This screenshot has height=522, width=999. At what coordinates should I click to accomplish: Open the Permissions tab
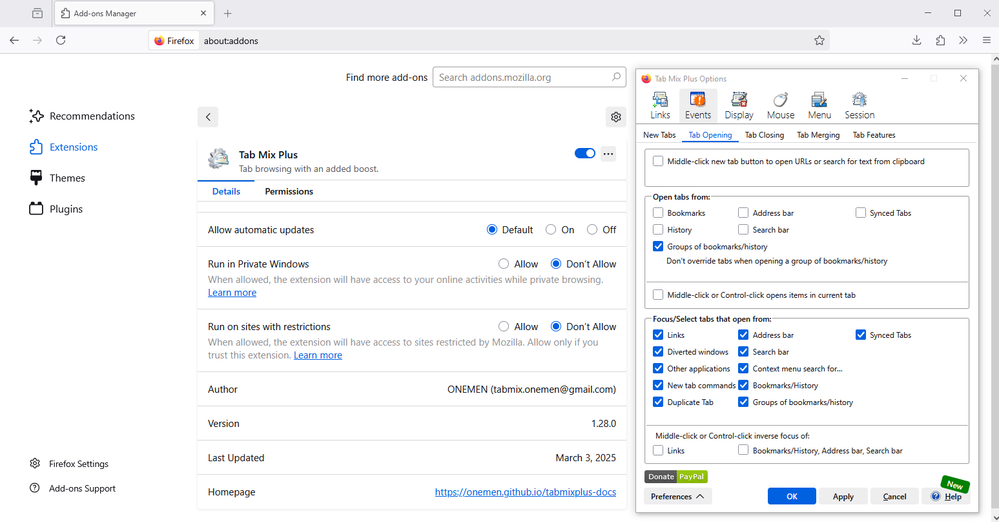tap(289, 191)
